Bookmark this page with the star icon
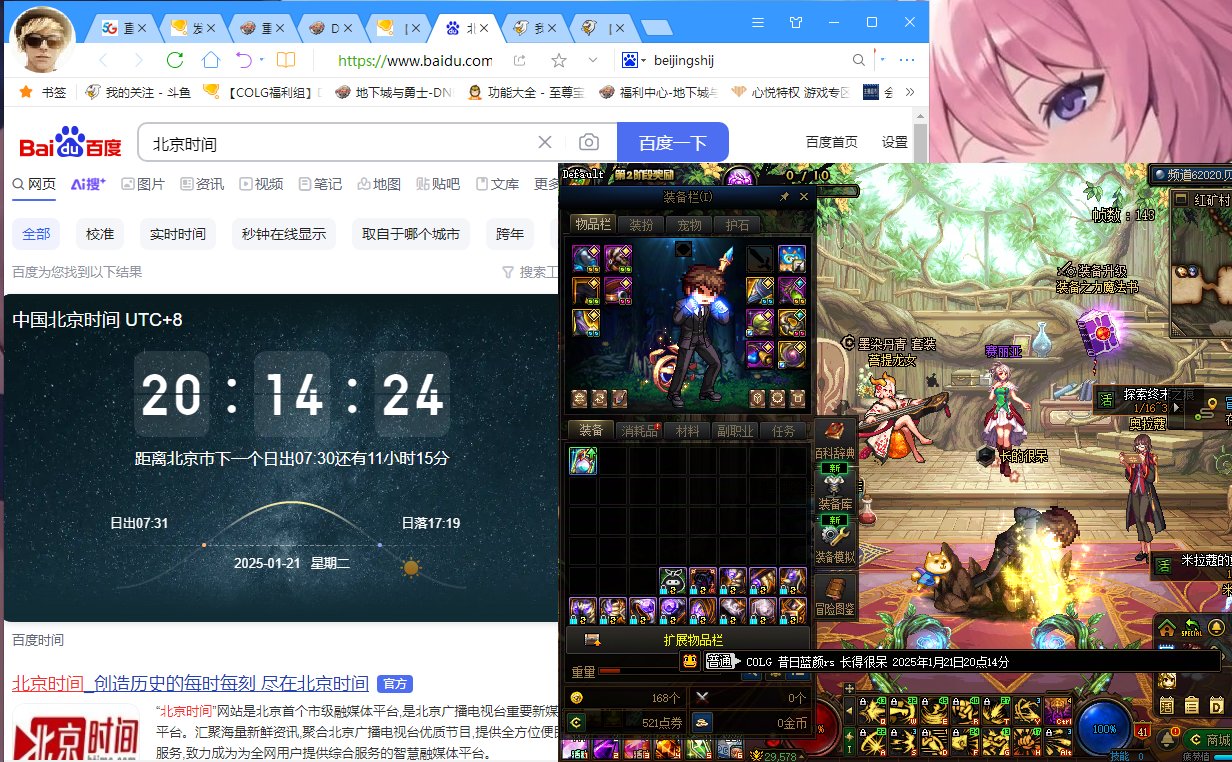 point(559,60)
